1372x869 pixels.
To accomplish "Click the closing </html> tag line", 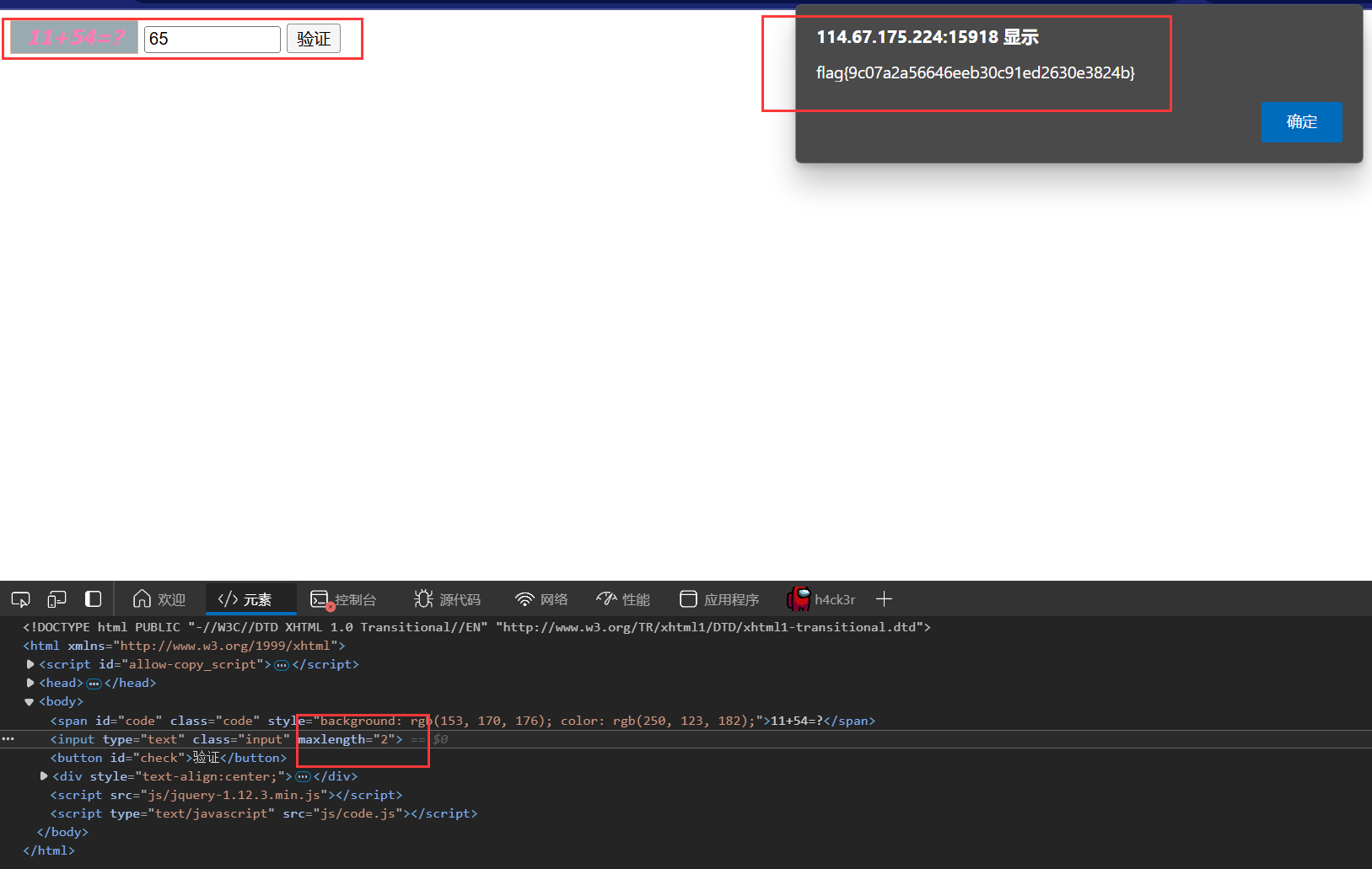I will (49, 850).
